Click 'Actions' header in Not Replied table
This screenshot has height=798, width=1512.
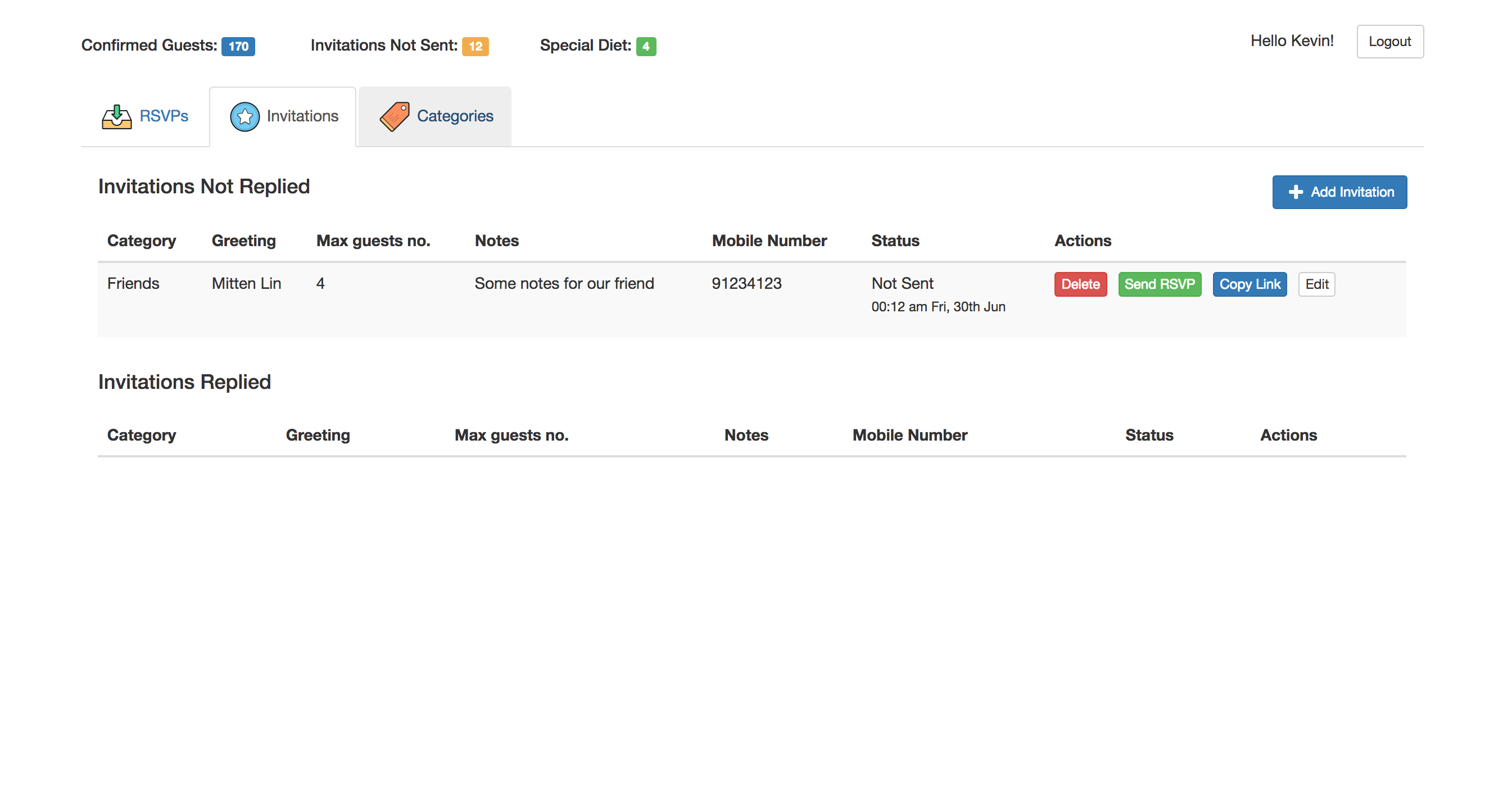(1083, 241)
